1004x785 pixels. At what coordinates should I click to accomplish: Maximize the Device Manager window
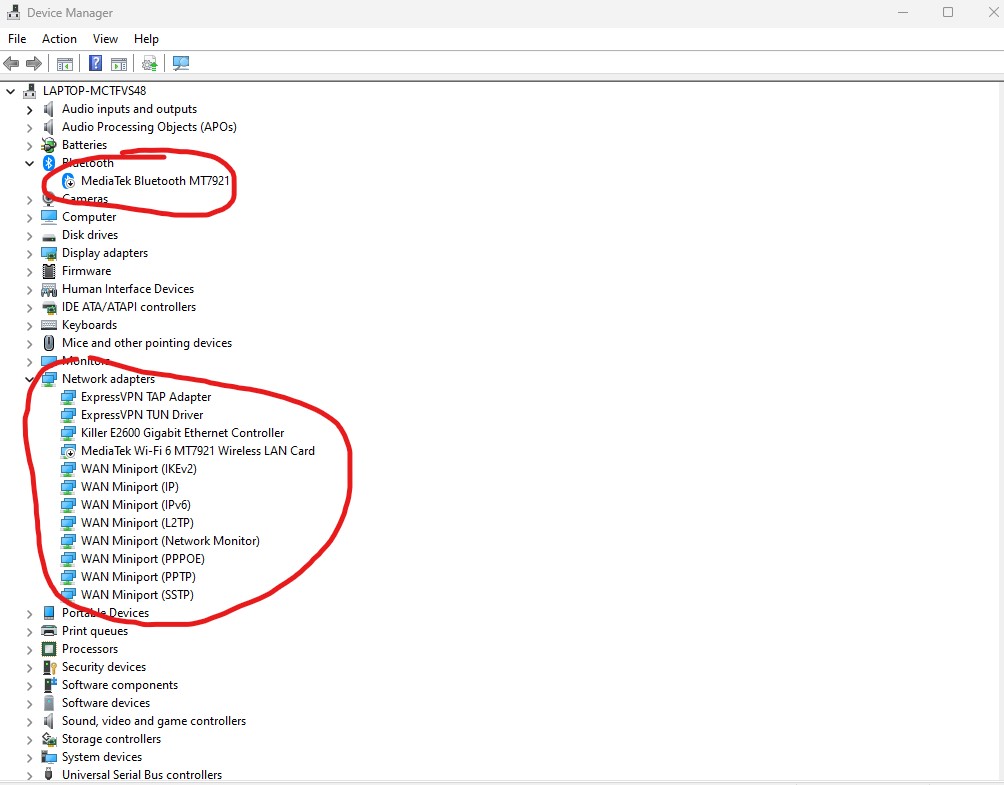coord(948,12)
